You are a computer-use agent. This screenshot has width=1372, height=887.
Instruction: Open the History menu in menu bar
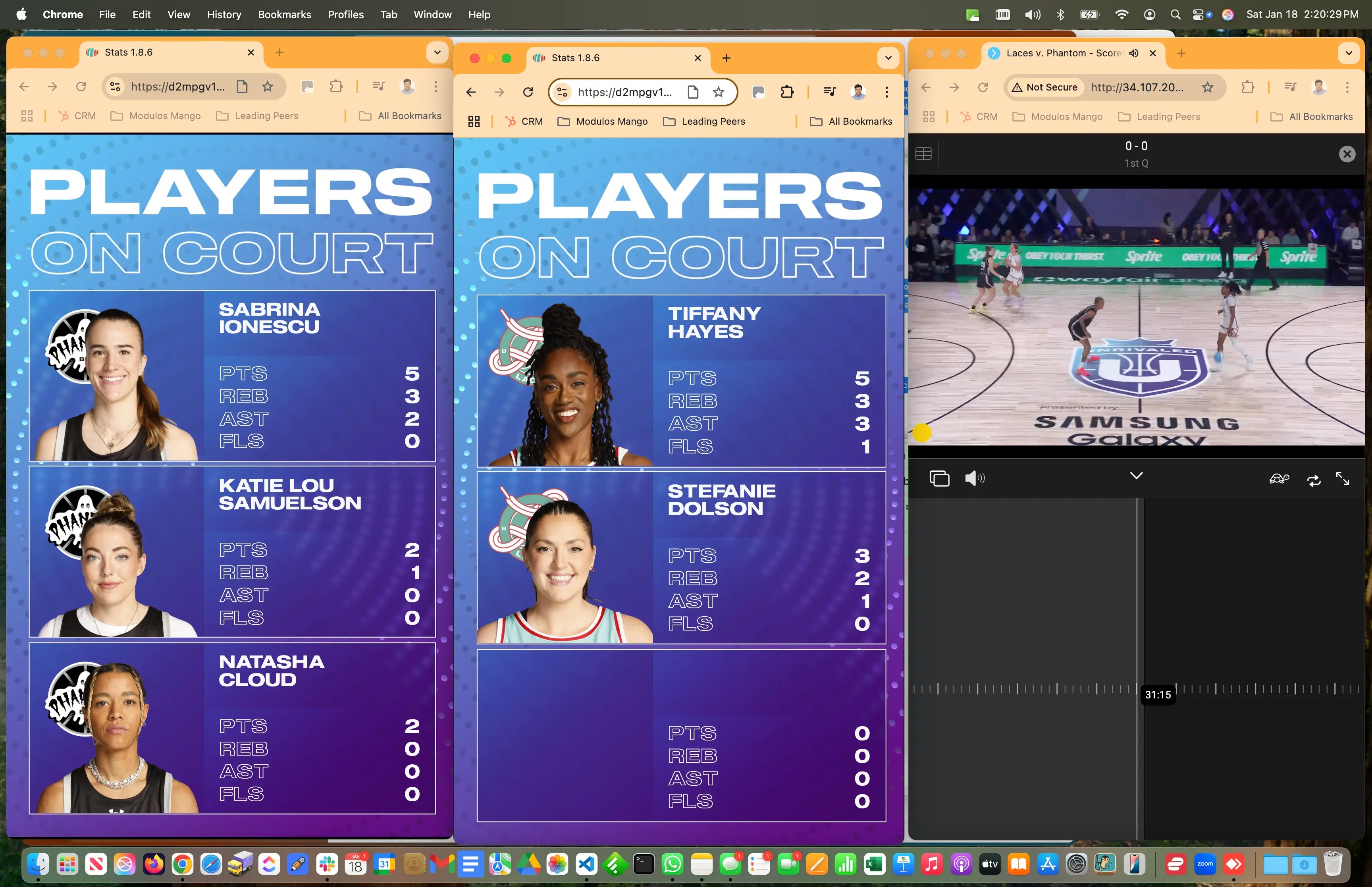[224, 14]
